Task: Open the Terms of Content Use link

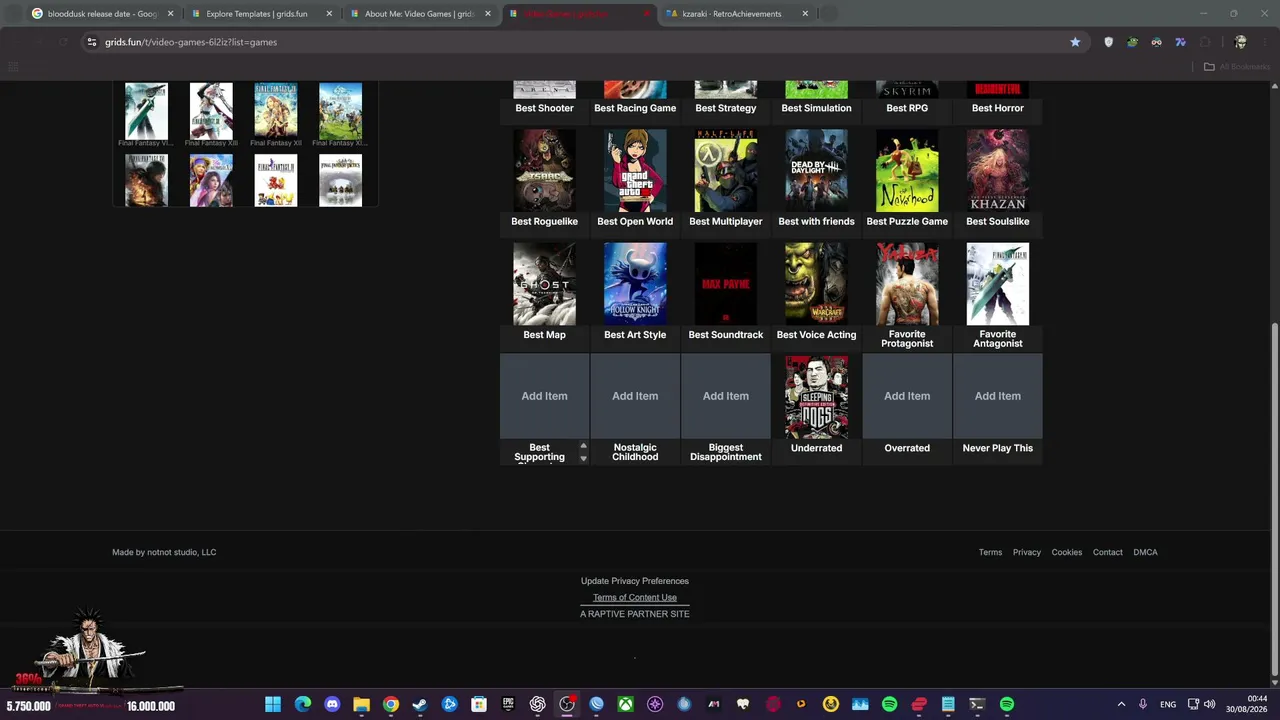Action: coord(635,597)
